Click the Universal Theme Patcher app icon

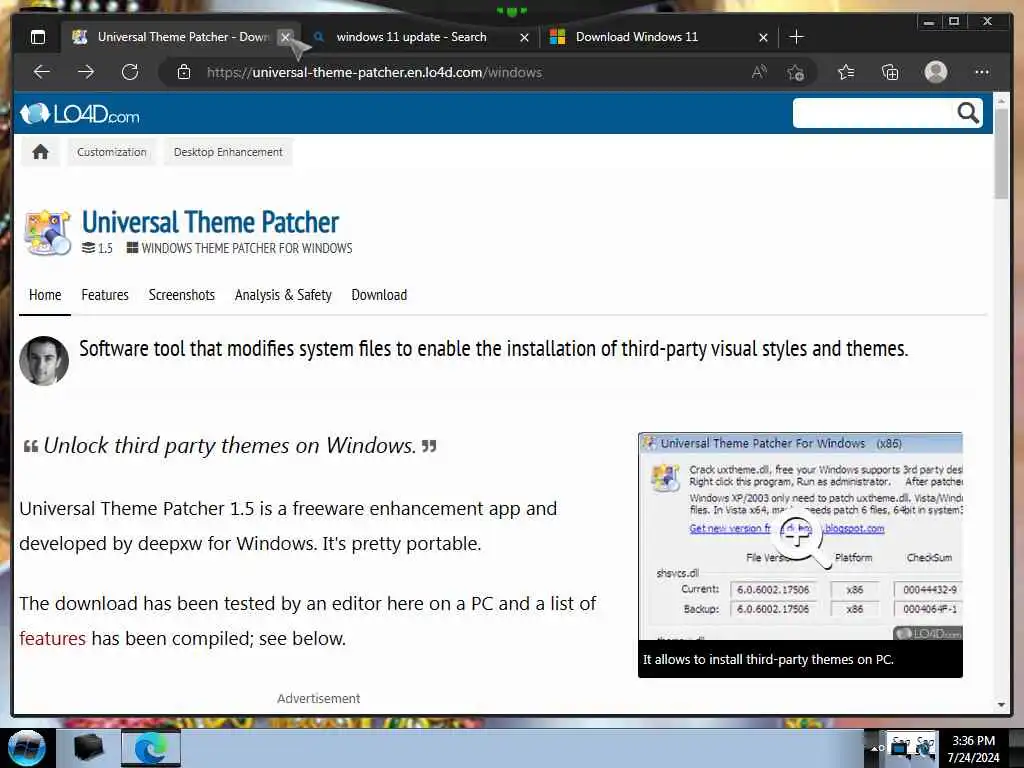47,232
